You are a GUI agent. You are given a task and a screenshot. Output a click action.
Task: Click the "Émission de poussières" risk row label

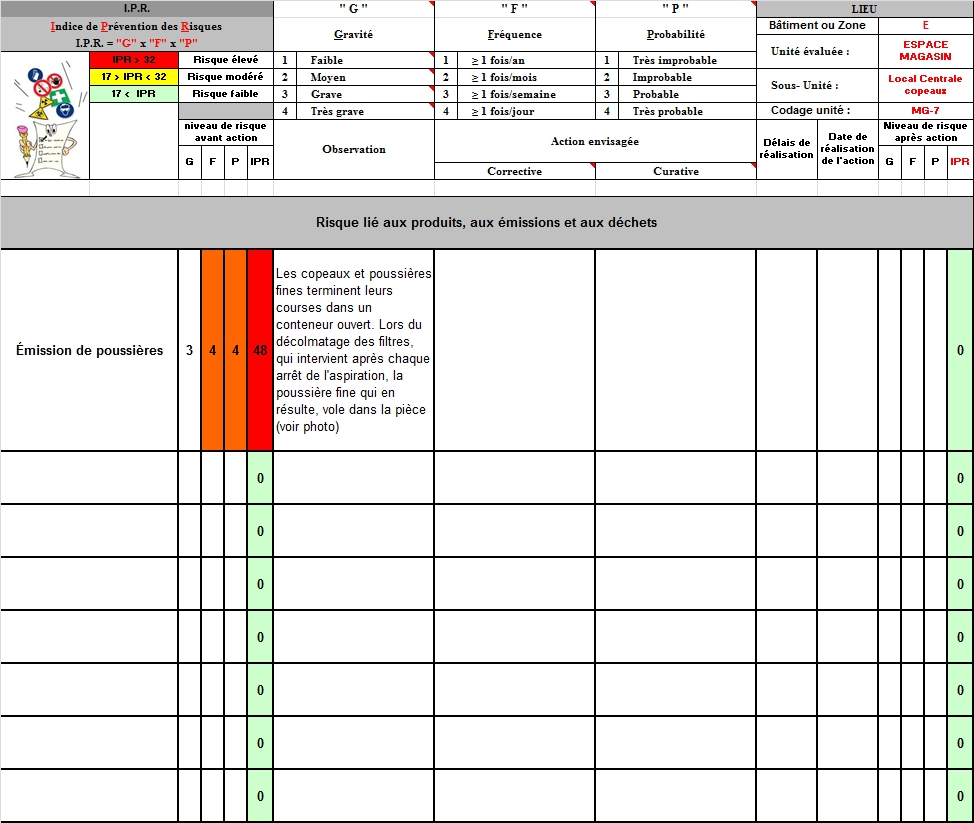tap(89, 350)
